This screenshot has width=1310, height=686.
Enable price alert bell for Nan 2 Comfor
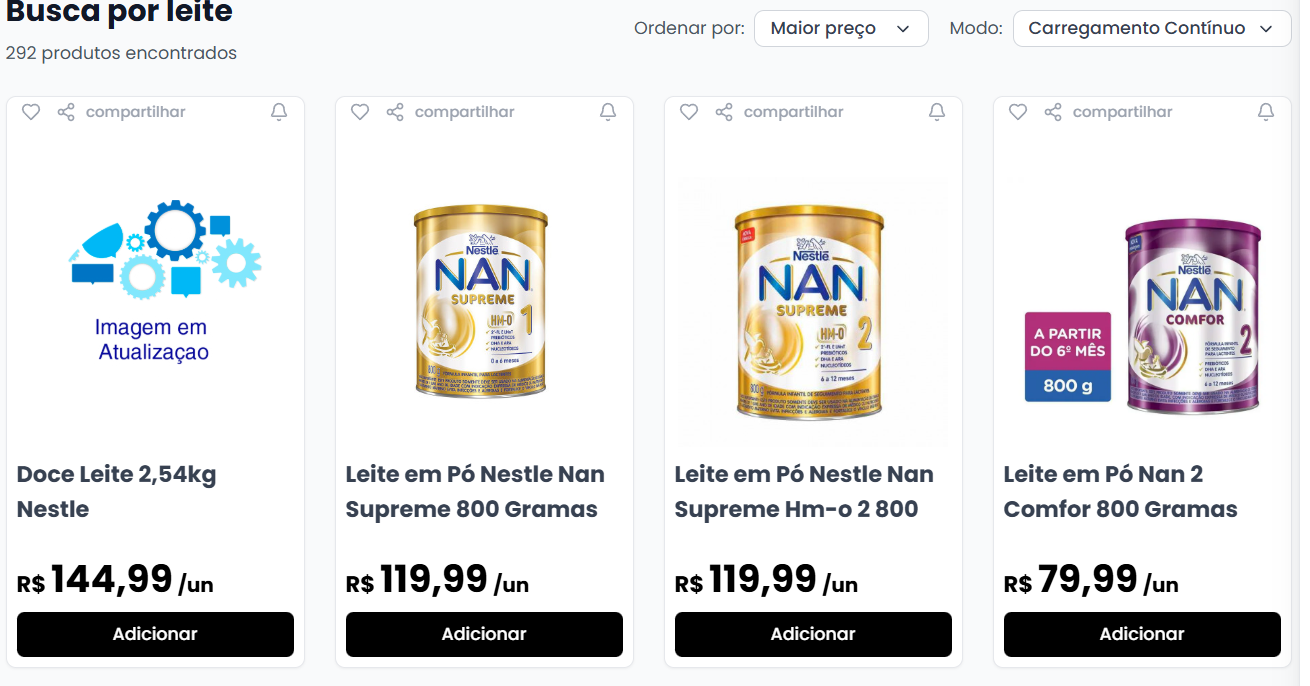pyautogui.click(x=1266, y=112)
